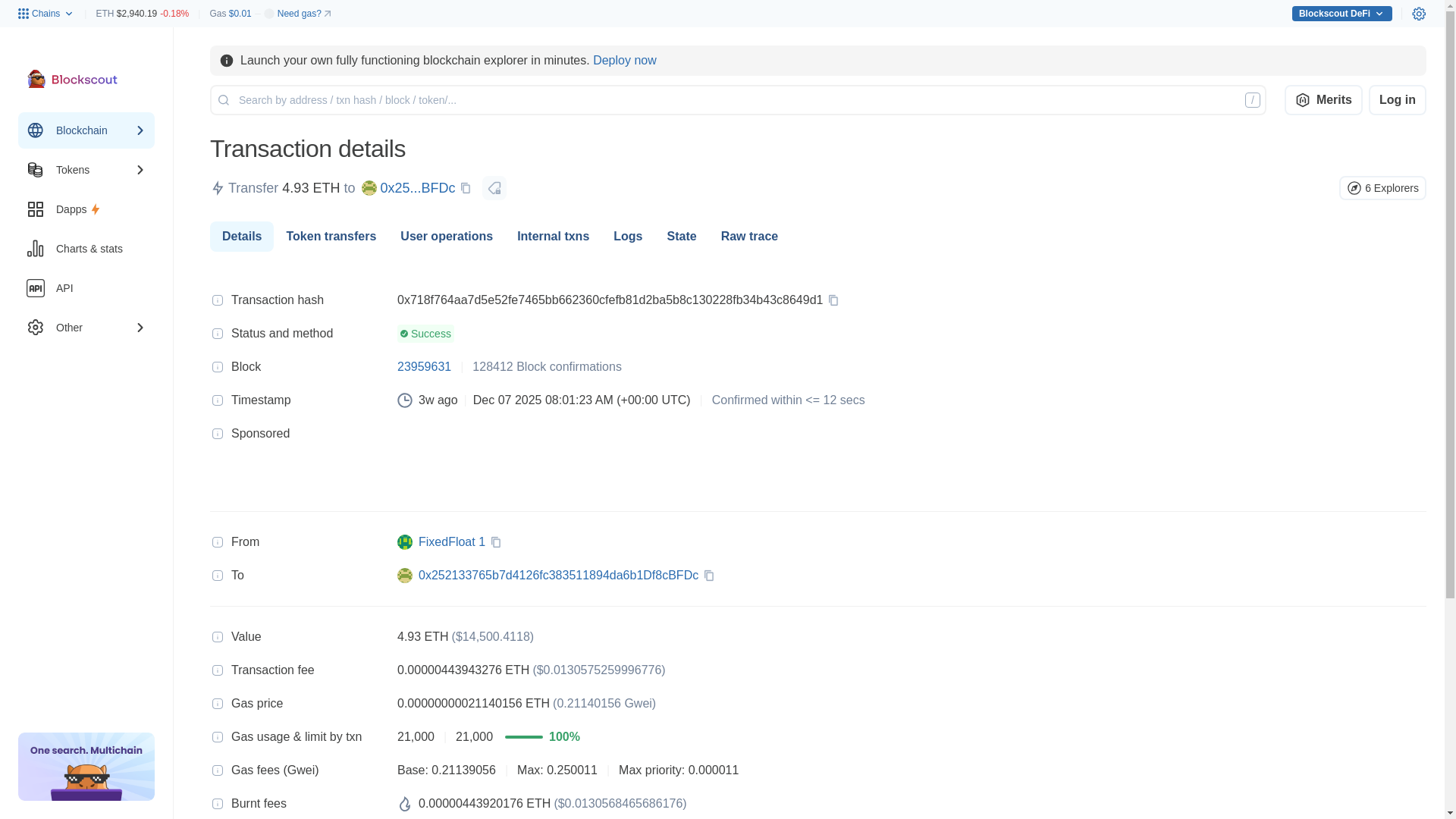
Task: Click the info icon beside Burnt fees
Action: tap(218, 804)
